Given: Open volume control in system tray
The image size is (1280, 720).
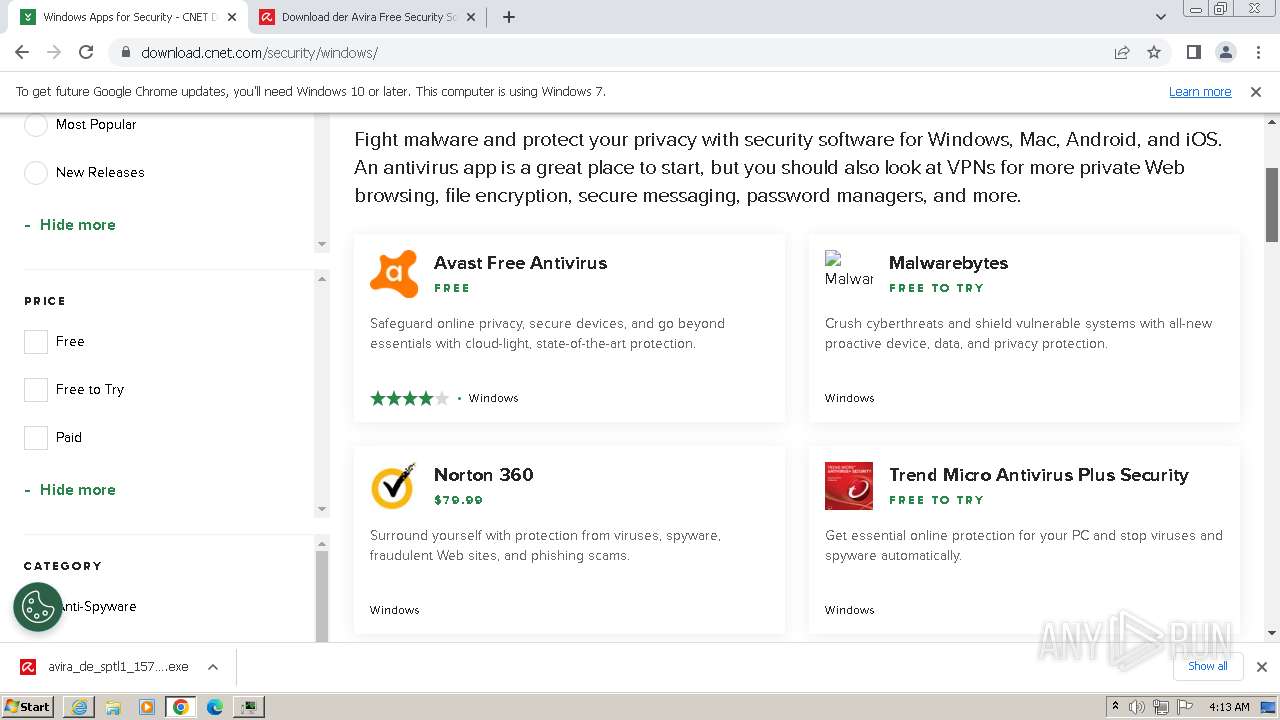Looking at the screenshot, I should 1137,707.
